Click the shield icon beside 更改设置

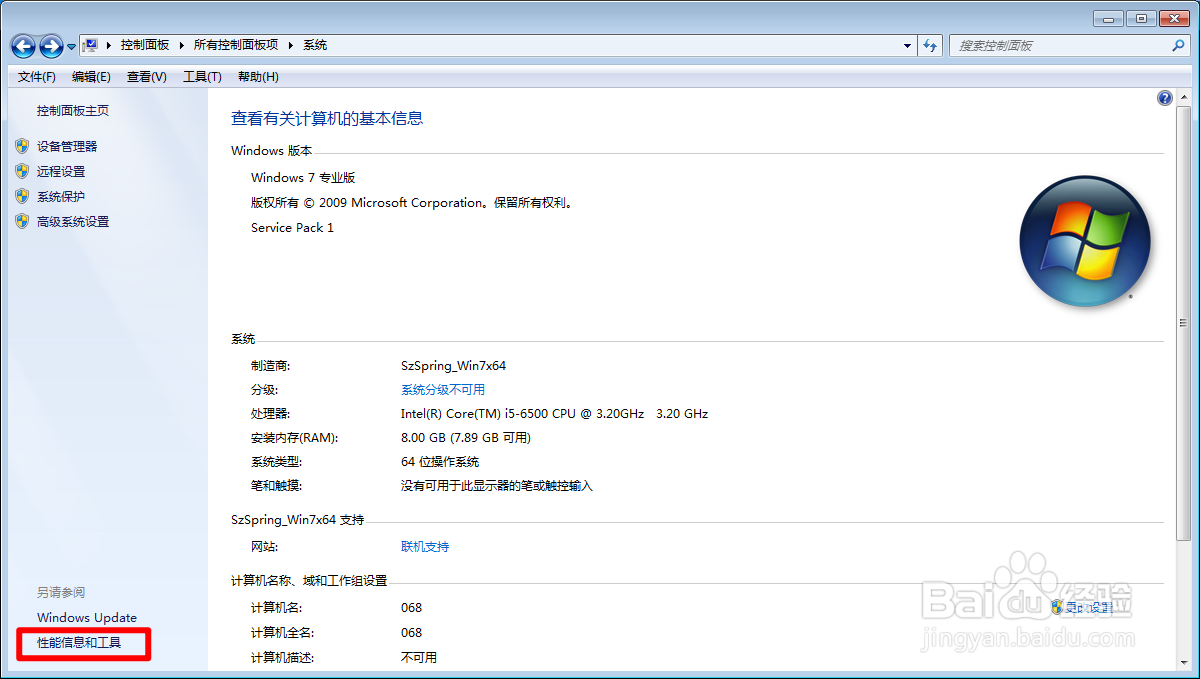(1056, 607)
